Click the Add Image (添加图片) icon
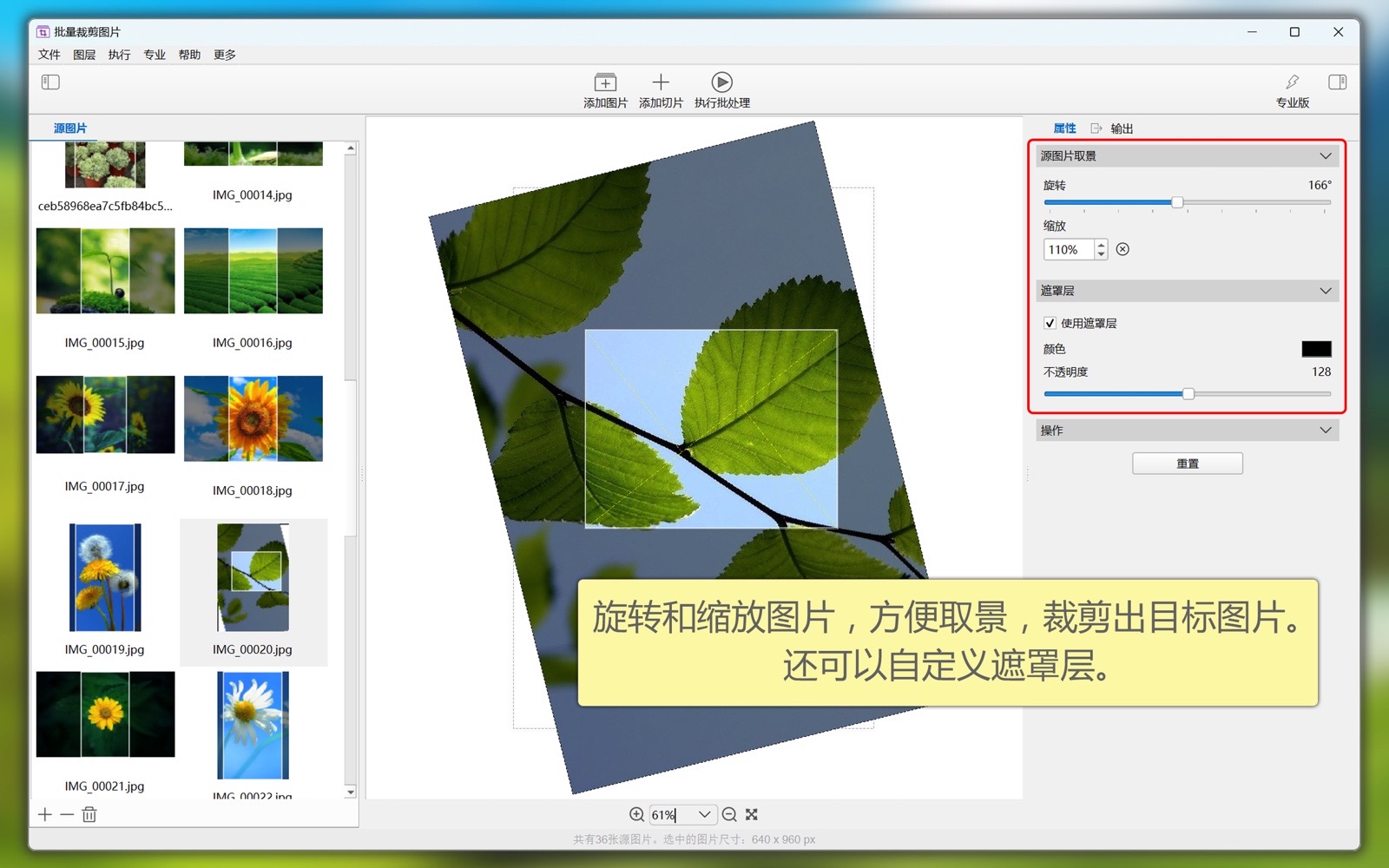 coord(605,82)
